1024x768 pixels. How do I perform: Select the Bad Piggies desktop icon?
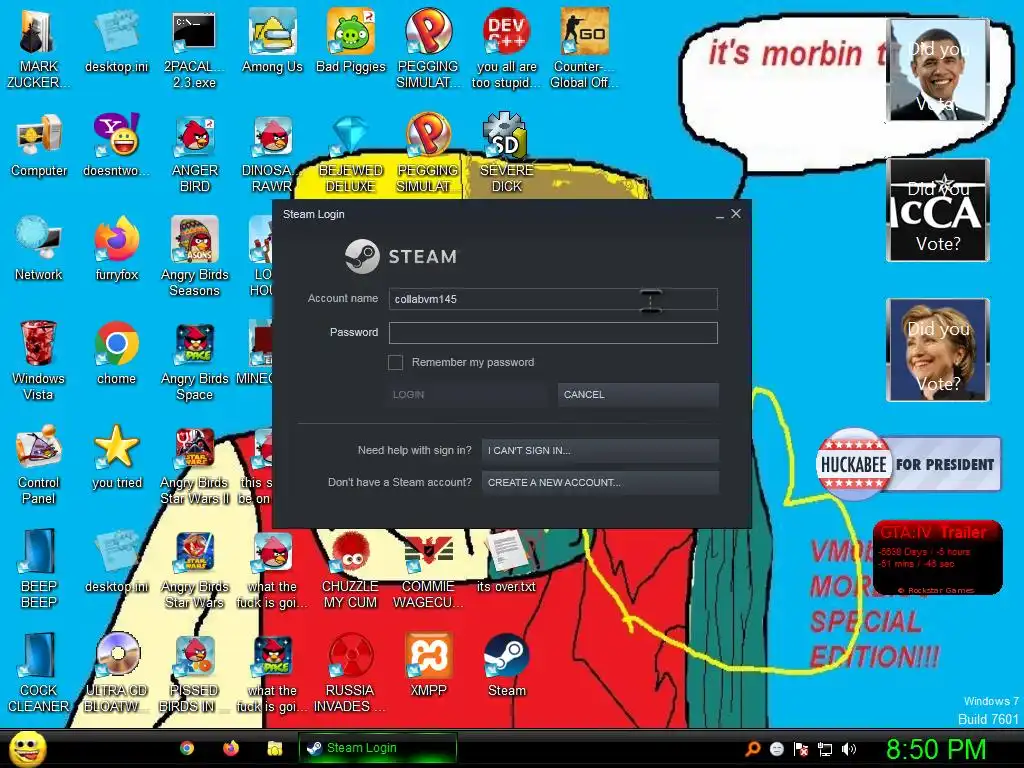[x=351, y=42]
